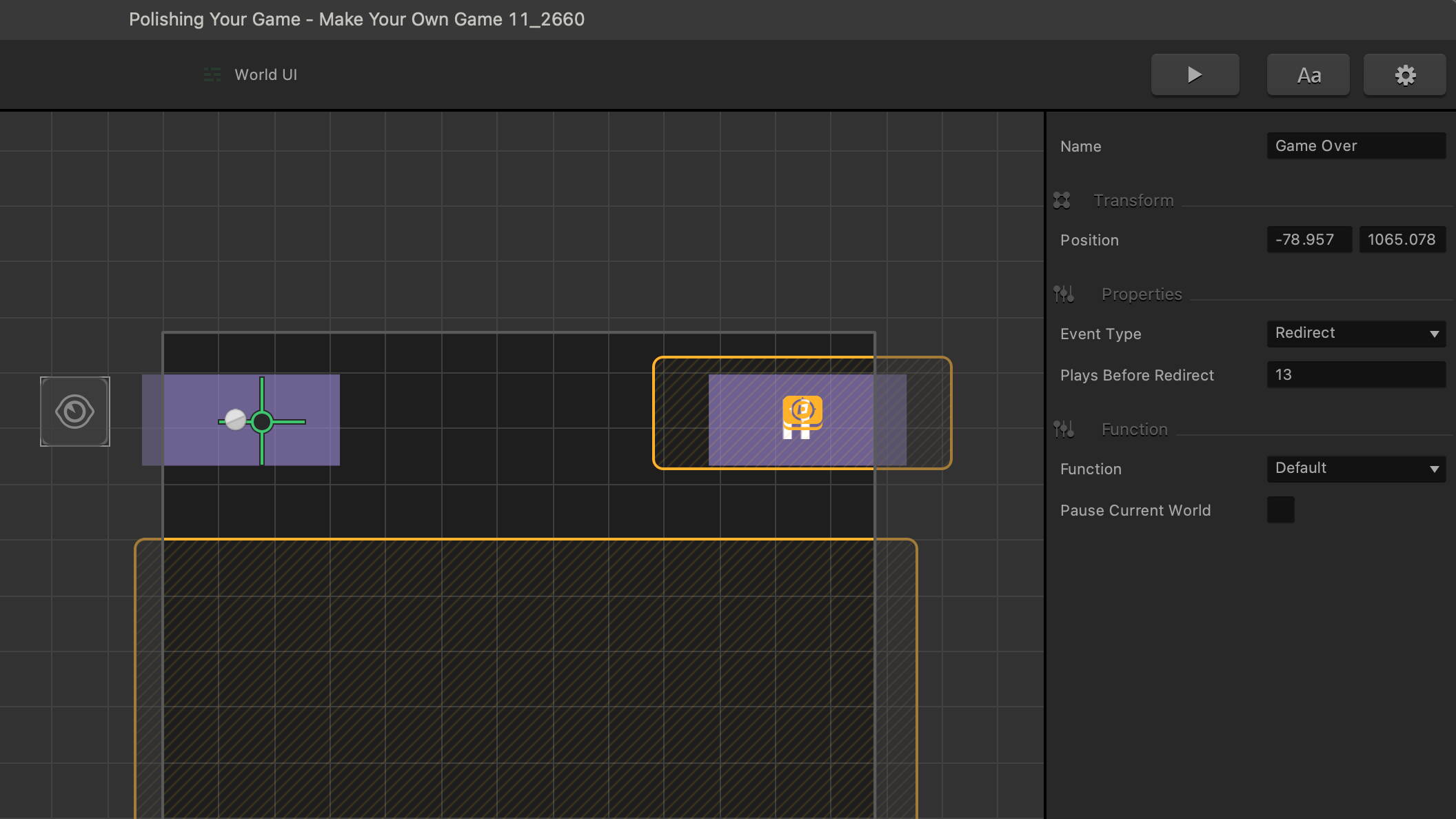
Task: Open the Aa text settings button
Action: pyautogui.click(x=1308, y=74)
